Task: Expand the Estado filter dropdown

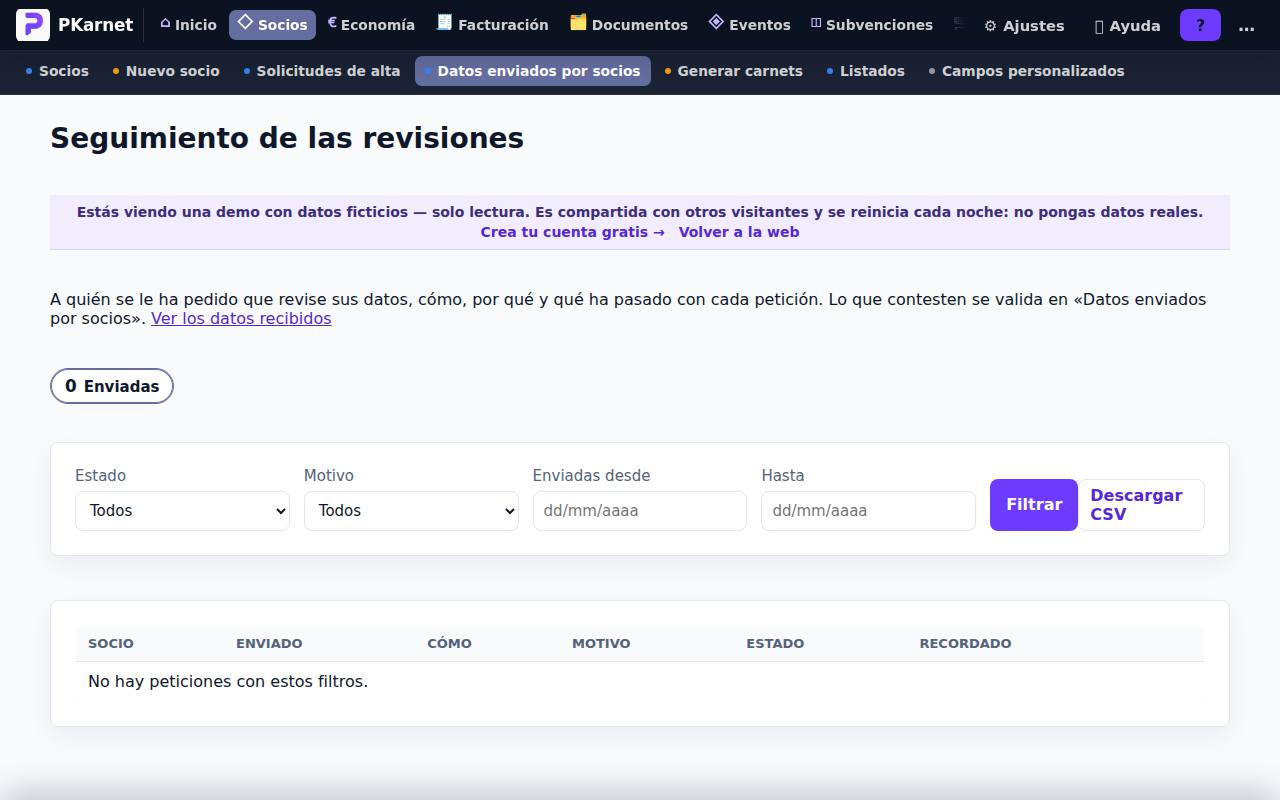Action: [x=182, y=511]
